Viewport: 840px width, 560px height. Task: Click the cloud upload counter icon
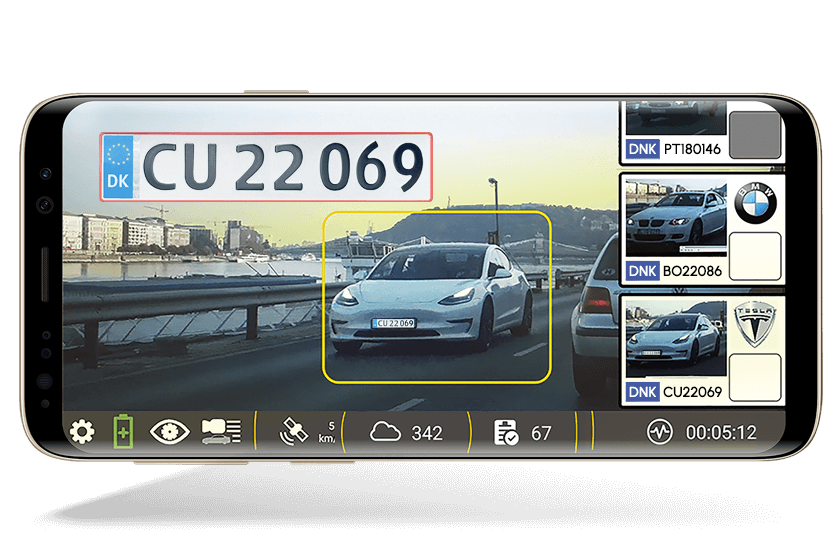coord(385,432)
